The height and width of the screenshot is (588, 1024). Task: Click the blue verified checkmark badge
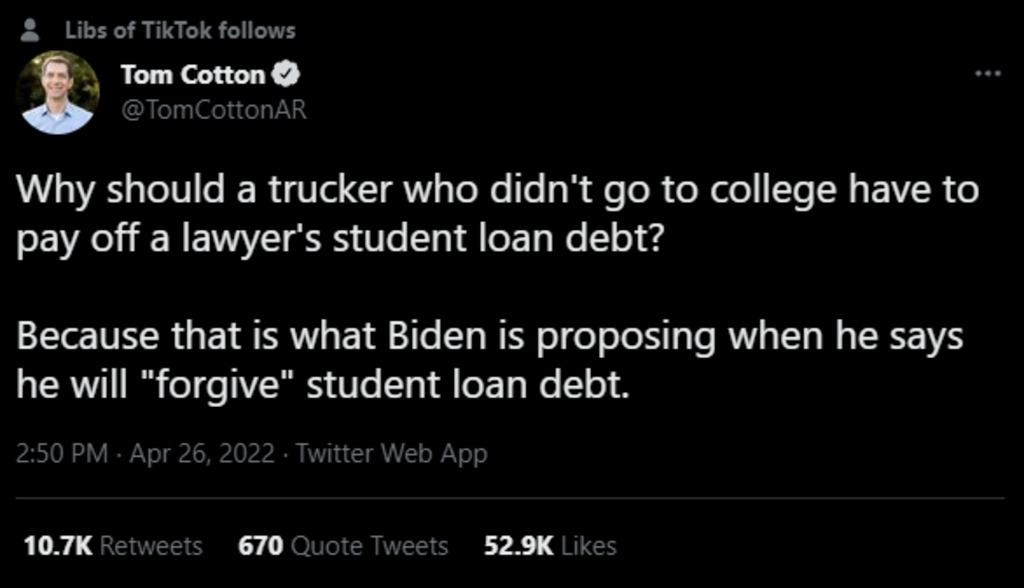(x=289, y=75)
